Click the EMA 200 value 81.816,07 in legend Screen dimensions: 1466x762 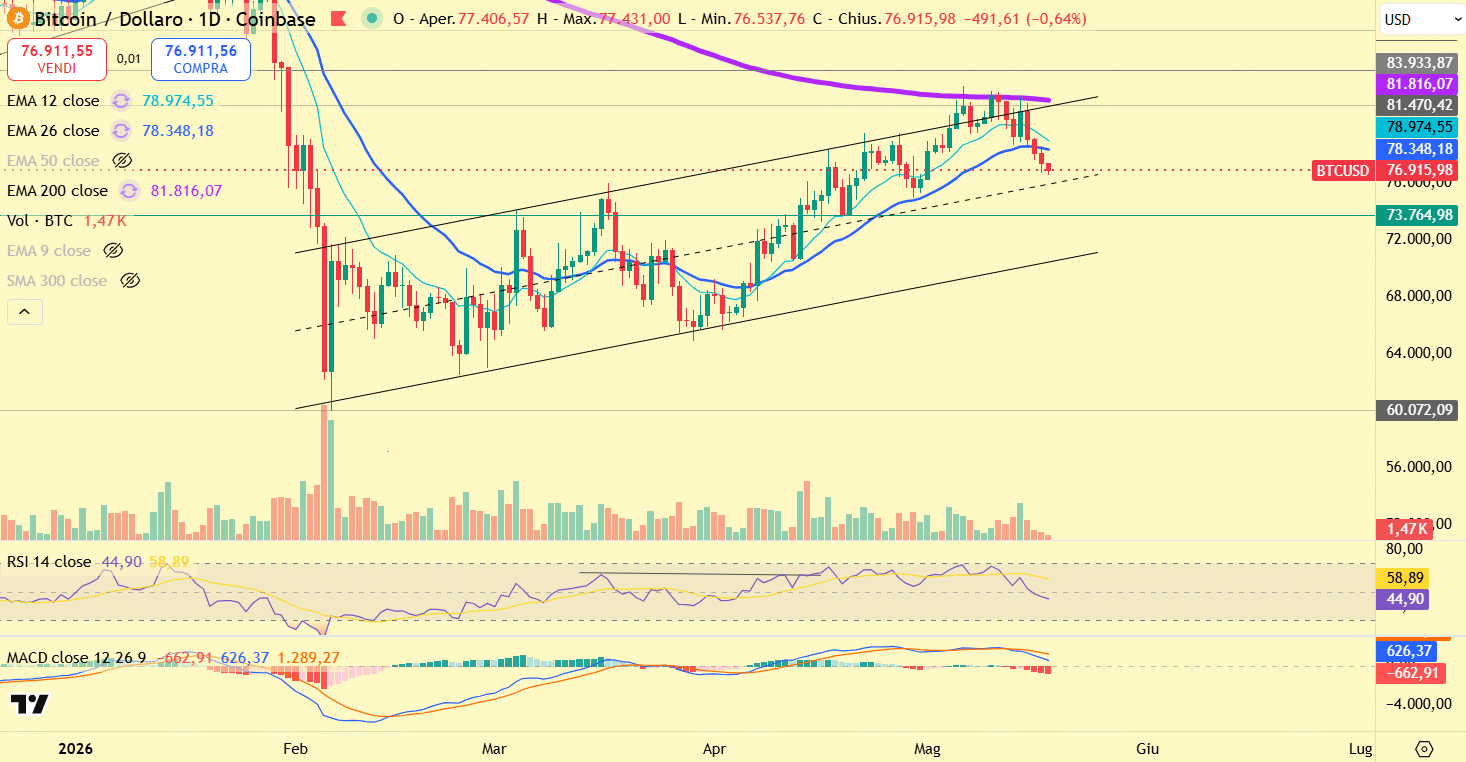click(186, 191)
